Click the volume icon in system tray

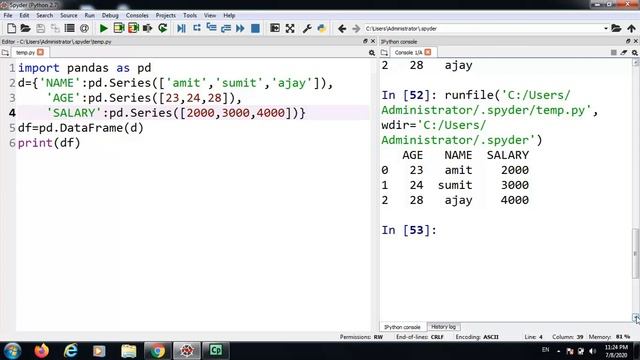click(592, 351)
